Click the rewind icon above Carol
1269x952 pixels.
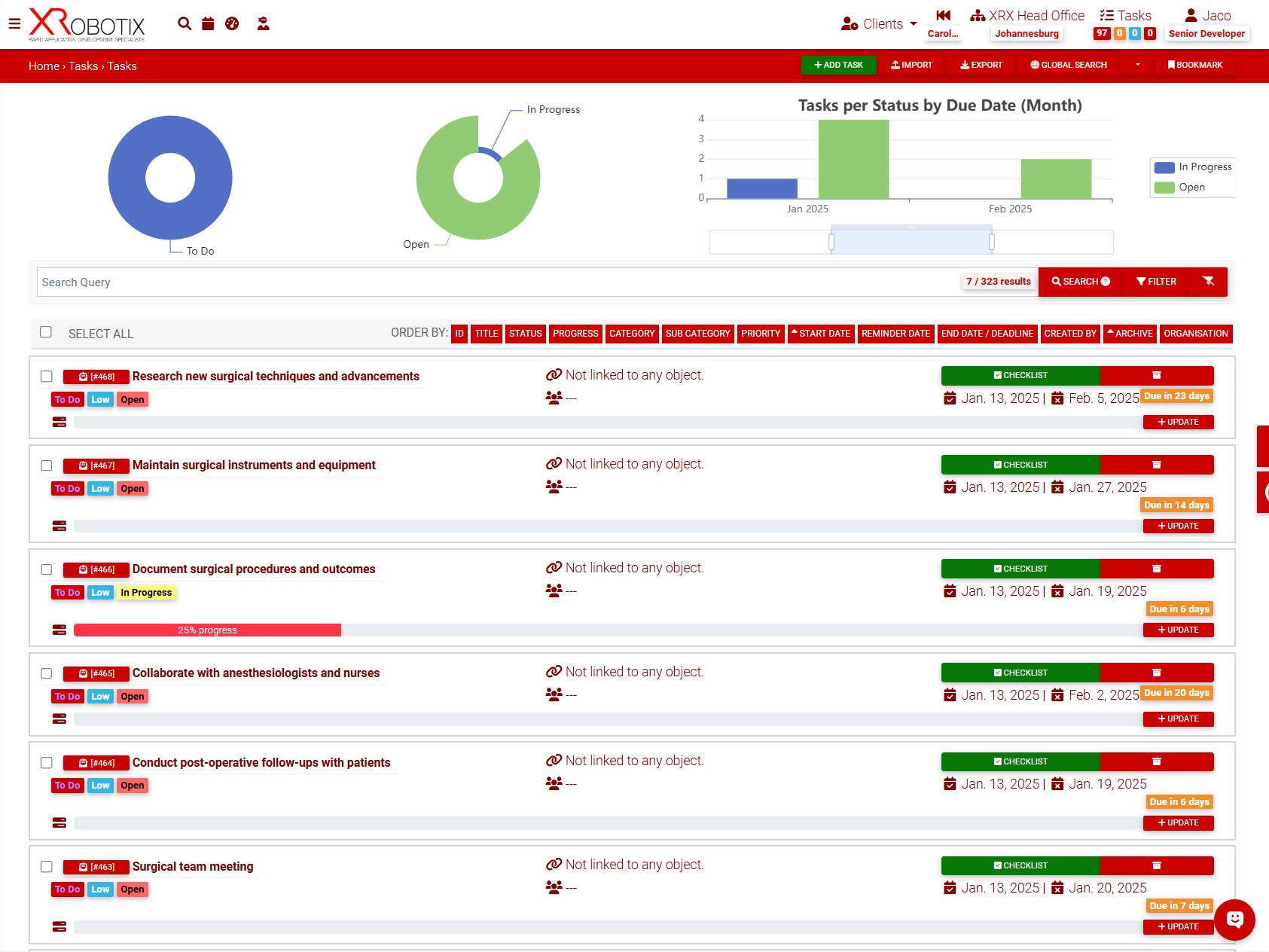pos(943,15)
